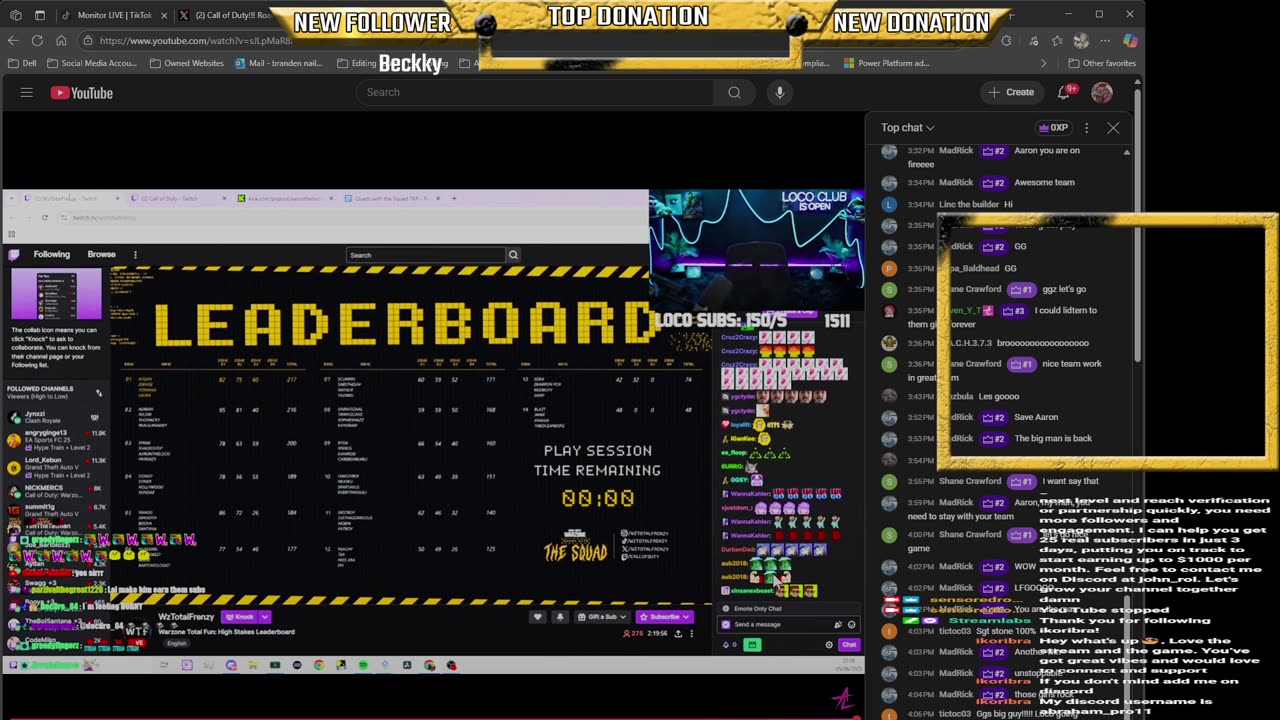Open YouTube notifications bell
Viewport: 1280px width, 720px height.
point(1064,92)
